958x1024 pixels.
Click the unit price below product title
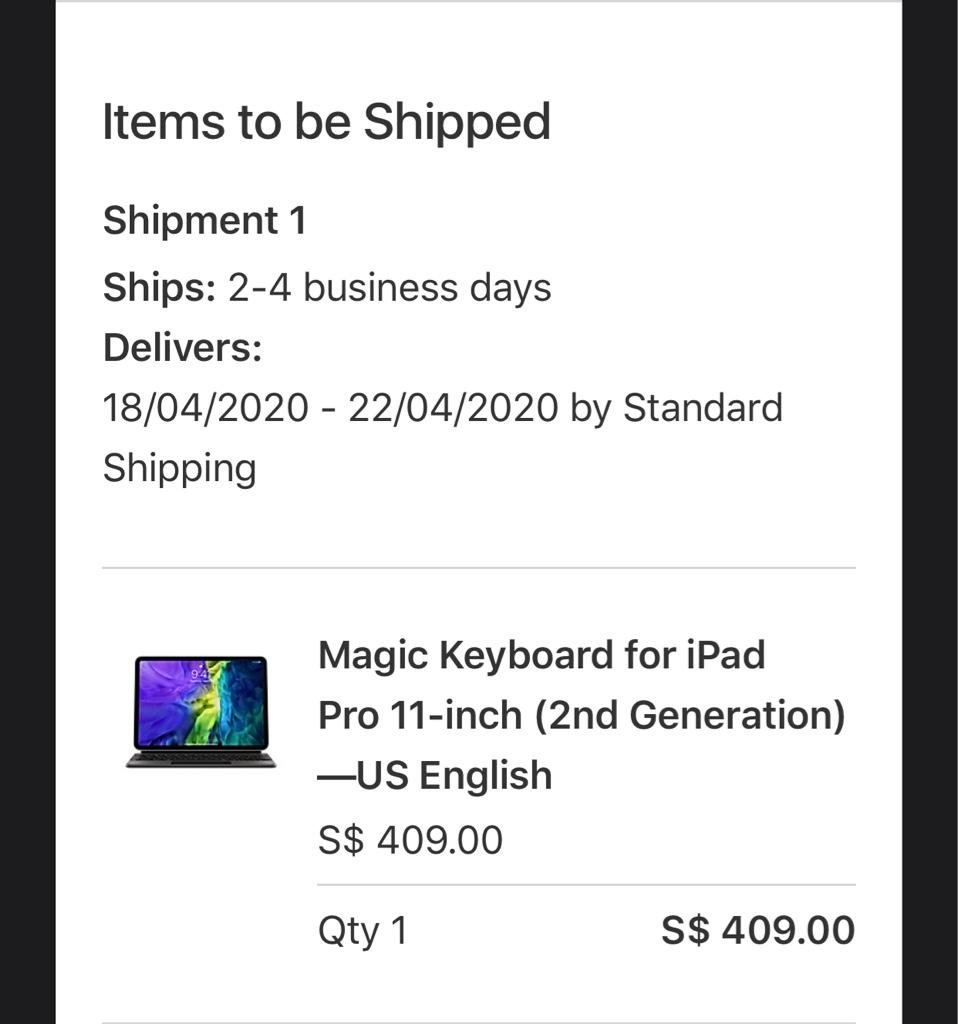coord(410,840)
